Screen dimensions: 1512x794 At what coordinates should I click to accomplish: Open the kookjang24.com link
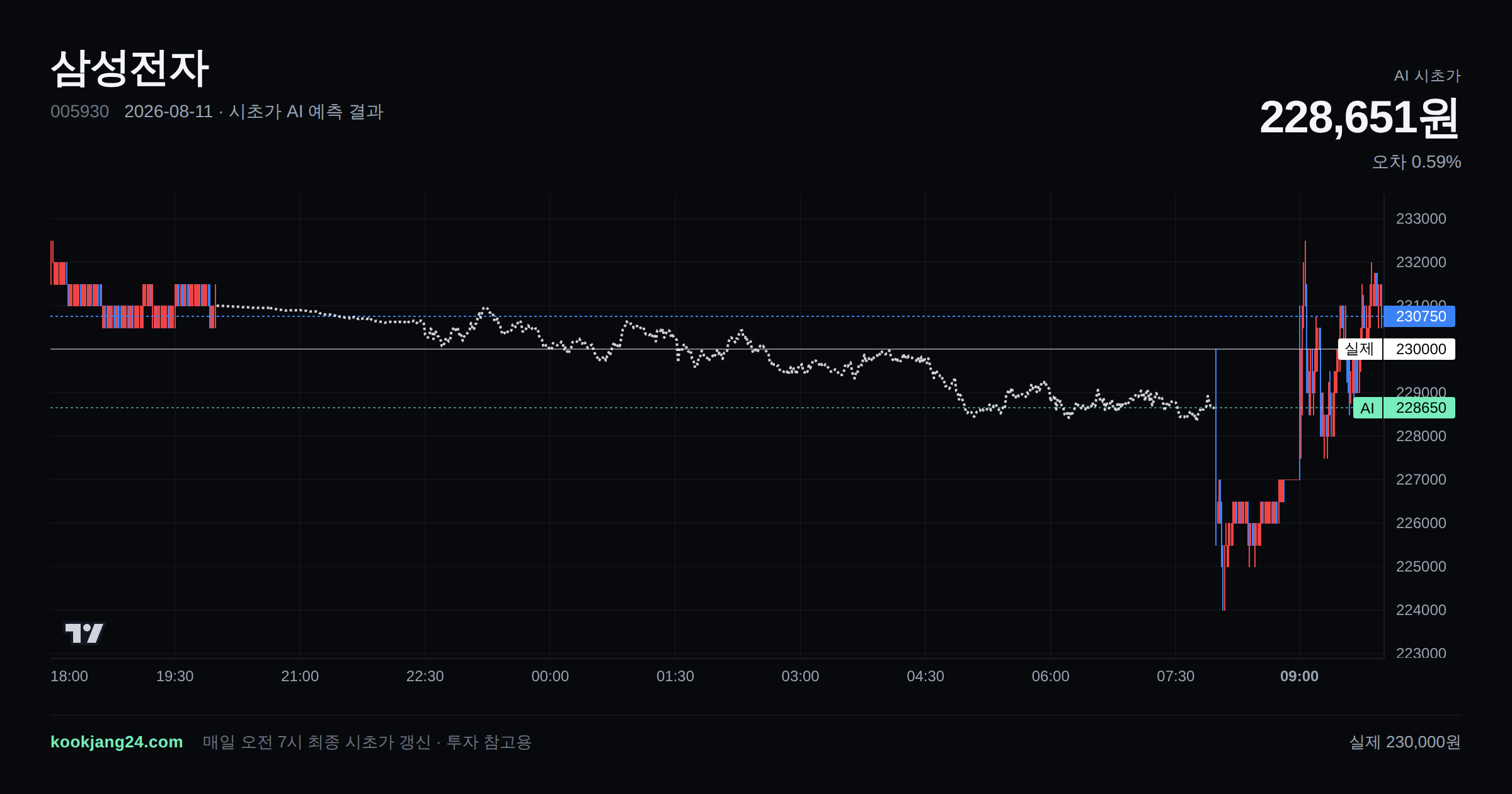point(117,742)
